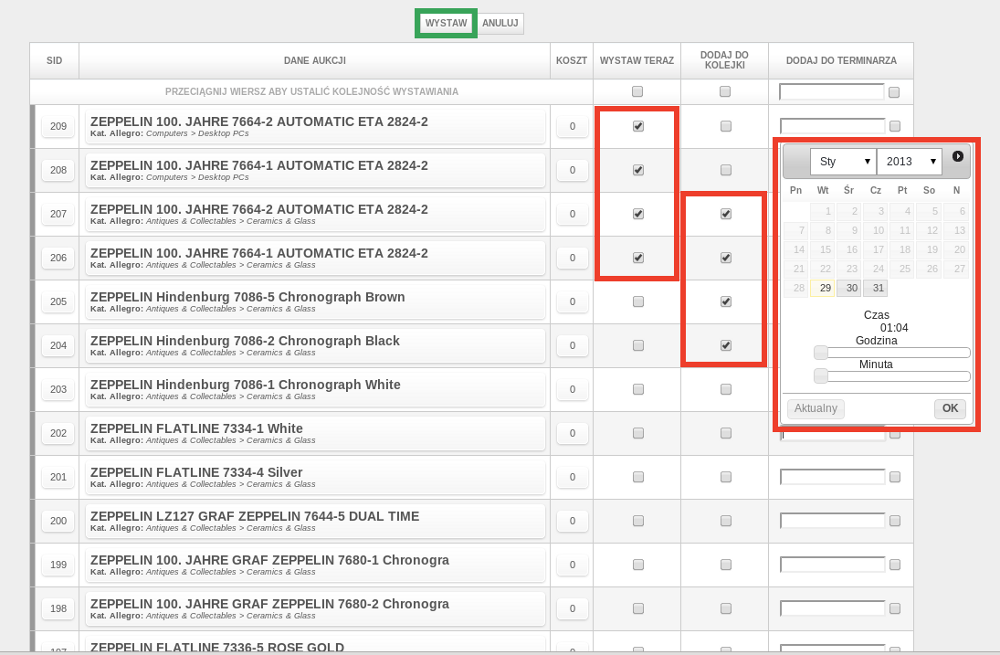
Task: Select auction ZEPPELIN FLATLINE 7334-4 Silver
Action: (315, 477)
